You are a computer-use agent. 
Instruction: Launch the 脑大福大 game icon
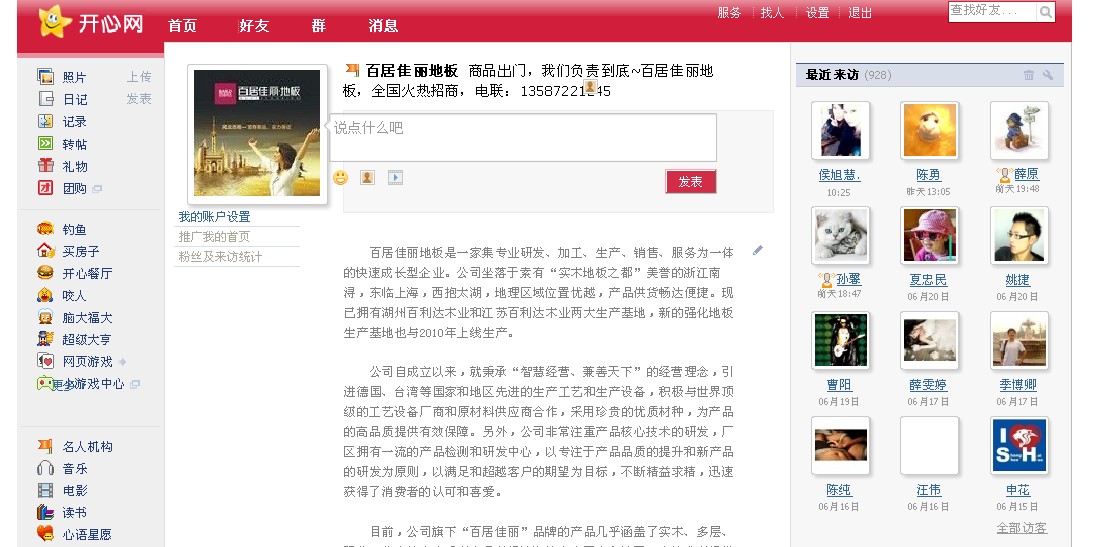pos(46,317)
